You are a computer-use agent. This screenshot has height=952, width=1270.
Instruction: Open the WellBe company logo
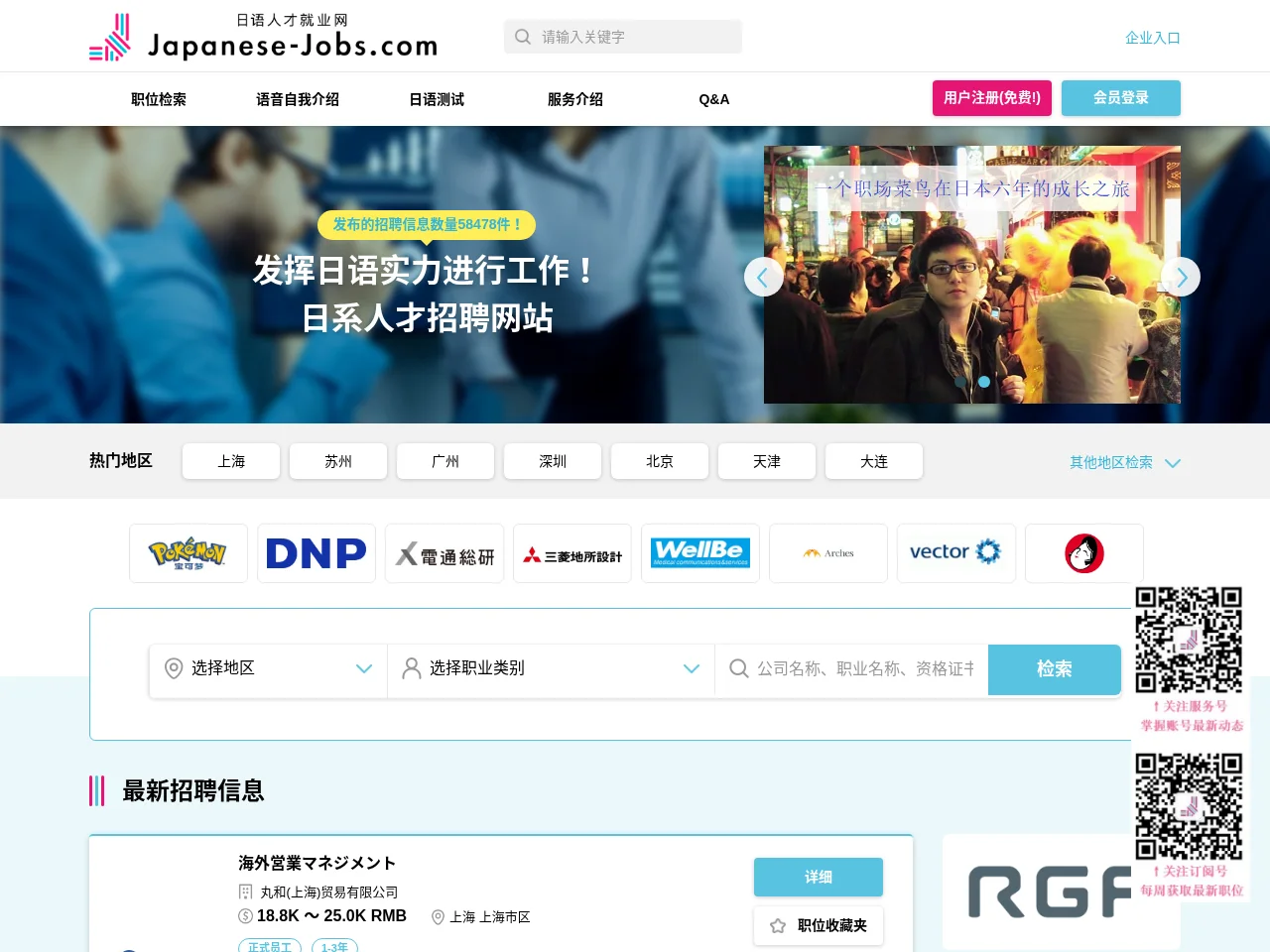click(700, 553)
